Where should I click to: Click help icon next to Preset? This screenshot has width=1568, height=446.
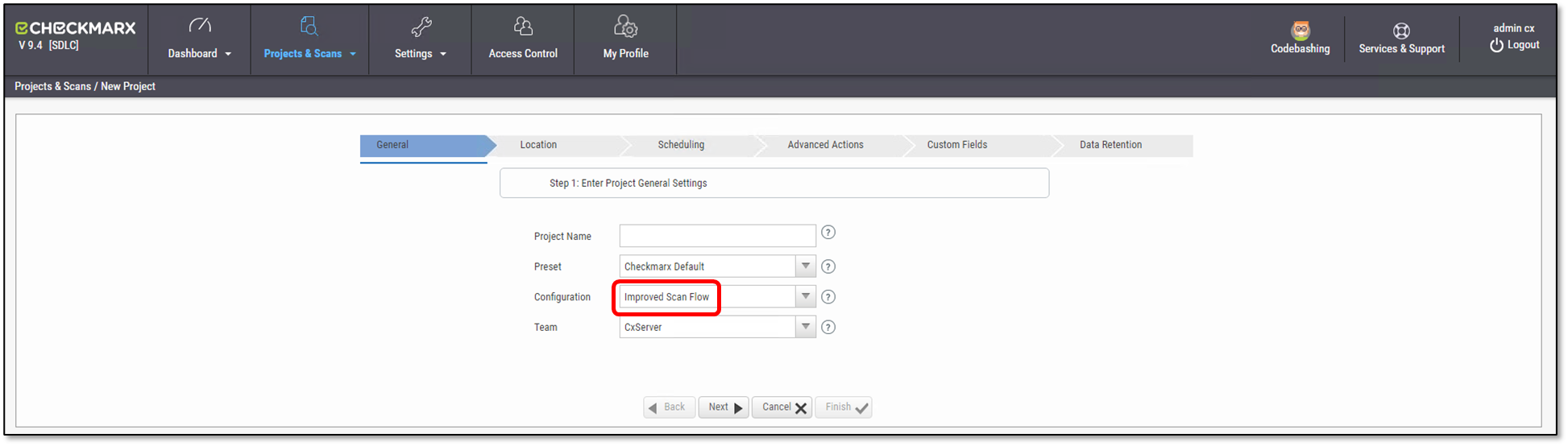click(828, 266)
